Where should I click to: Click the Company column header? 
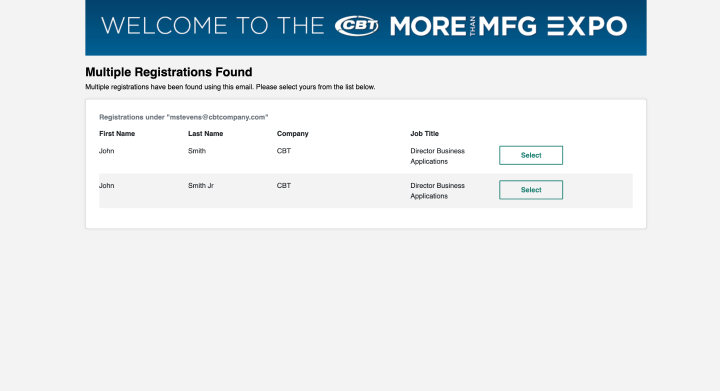[x=292, y=134]
